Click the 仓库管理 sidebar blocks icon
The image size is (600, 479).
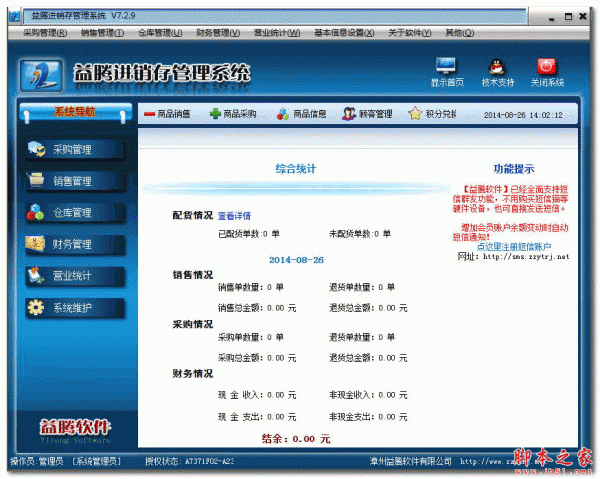point(36,212)
